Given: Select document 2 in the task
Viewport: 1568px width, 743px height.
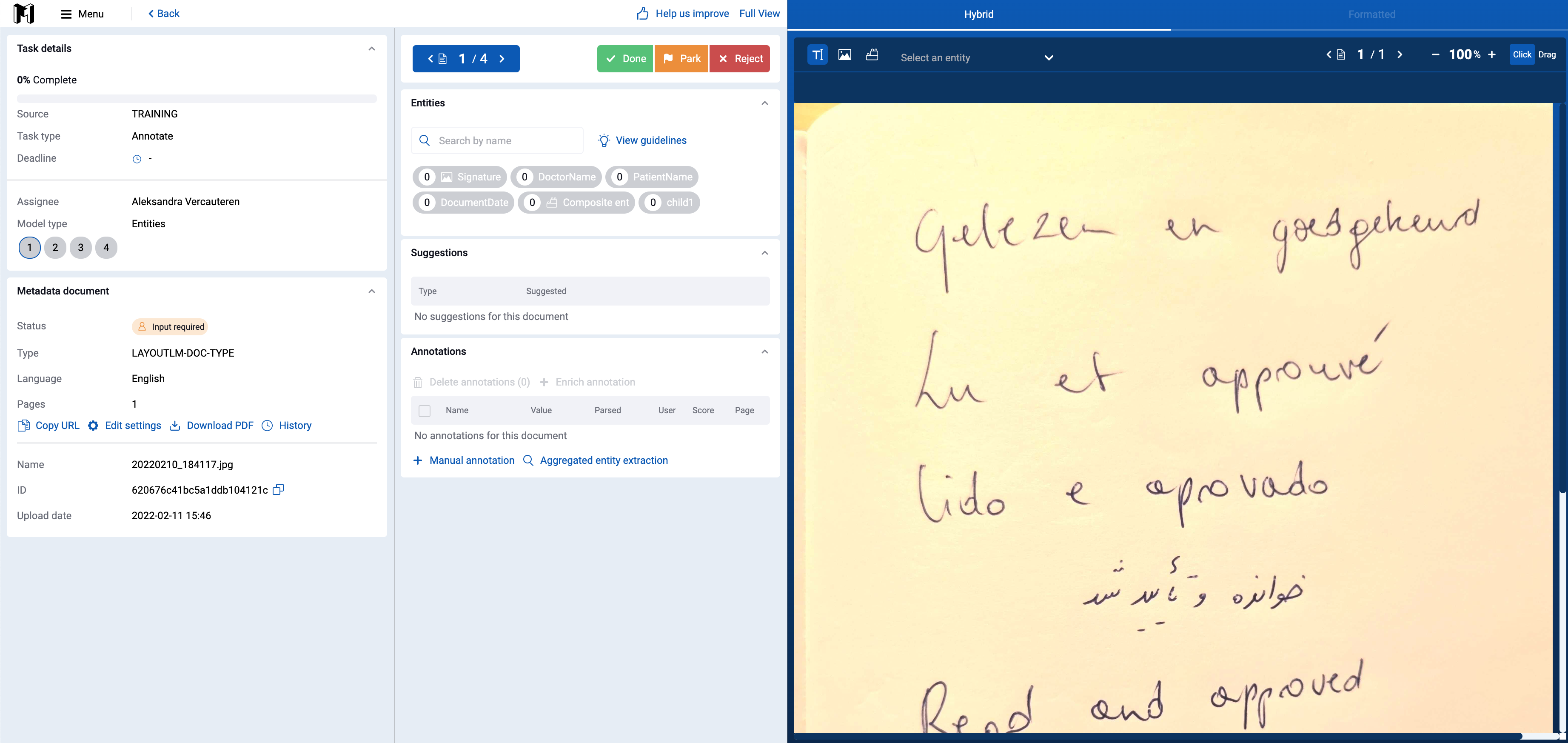Looking at the screenshot, I should tap(55, 247).
